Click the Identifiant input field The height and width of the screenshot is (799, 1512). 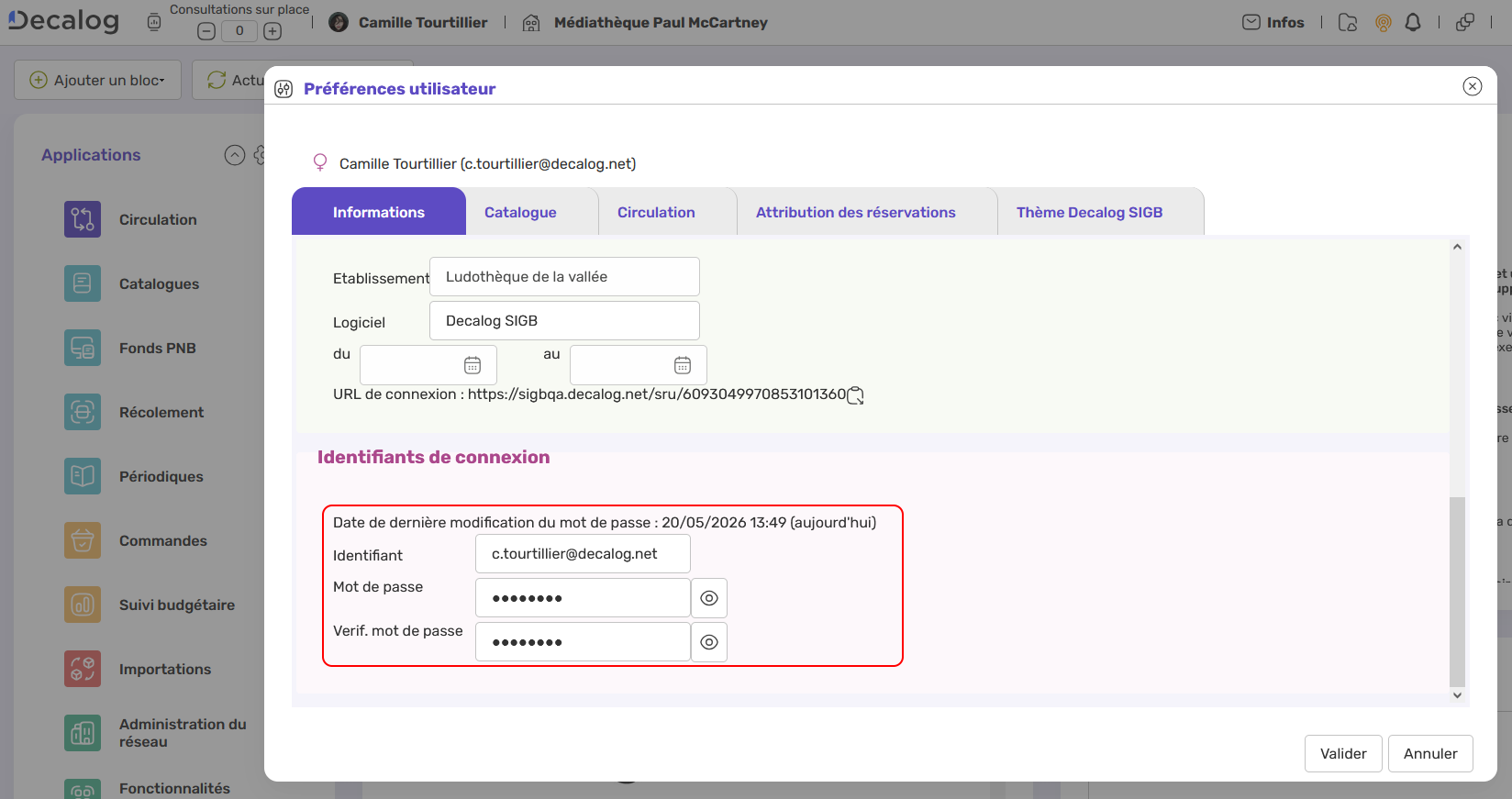(583, 554)
